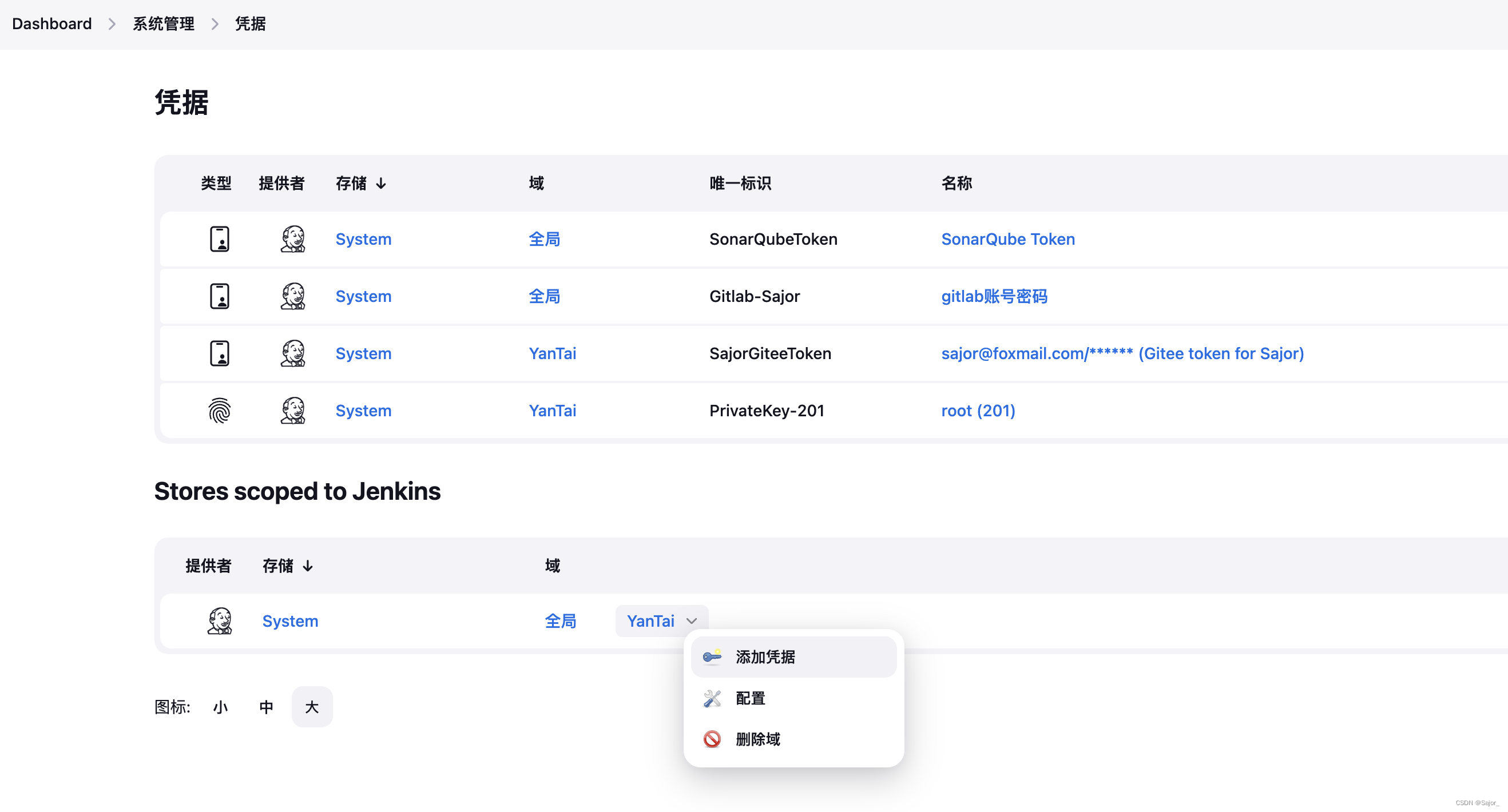Click tools icon beside 配置
Screen dimensions: 1508x812
712,699
